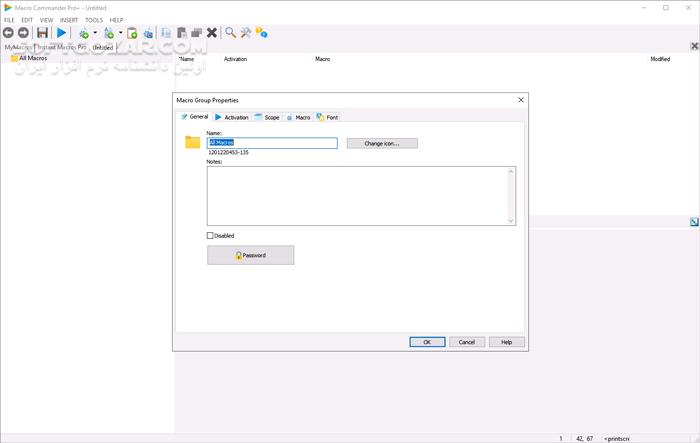The image size is (700, 443).
Task: Click the paste toolbar icon
Action: [182, 33]
